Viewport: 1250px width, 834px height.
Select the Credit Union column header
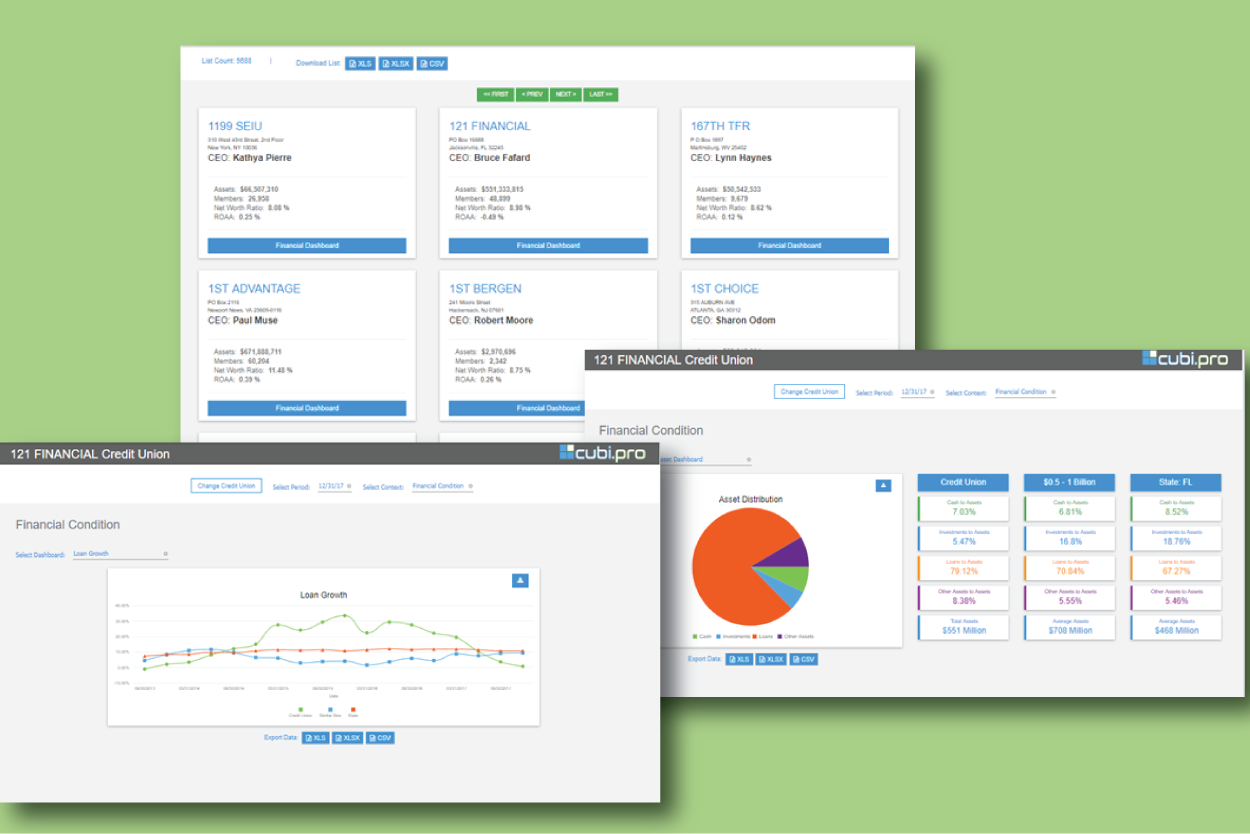pos(964,482)
